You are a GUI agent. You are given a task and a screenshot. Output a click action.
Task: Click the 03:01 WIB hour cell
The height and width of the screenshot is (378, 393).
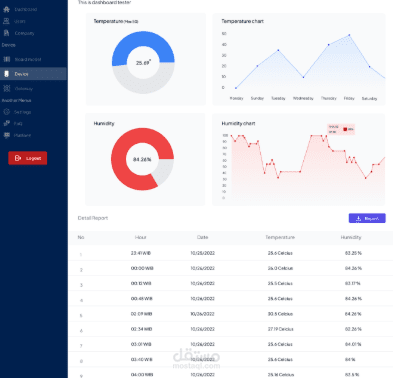[x=141, y=344]
